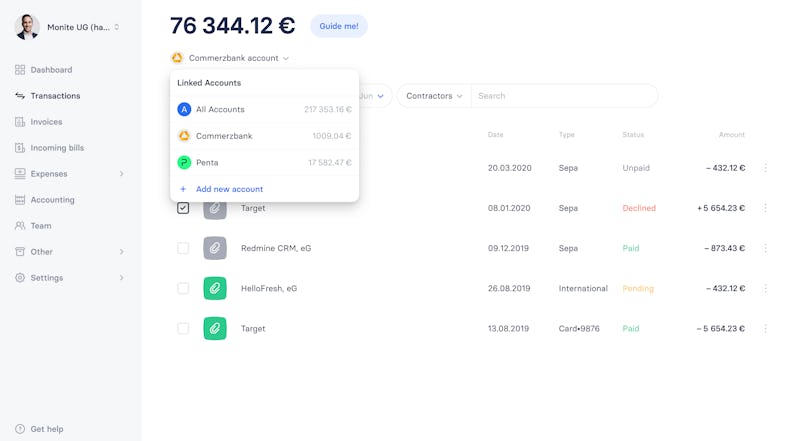Click the Incoming bills icon
Image resolution: width=807 pixels, height=441 pixels.
point(20,148)
